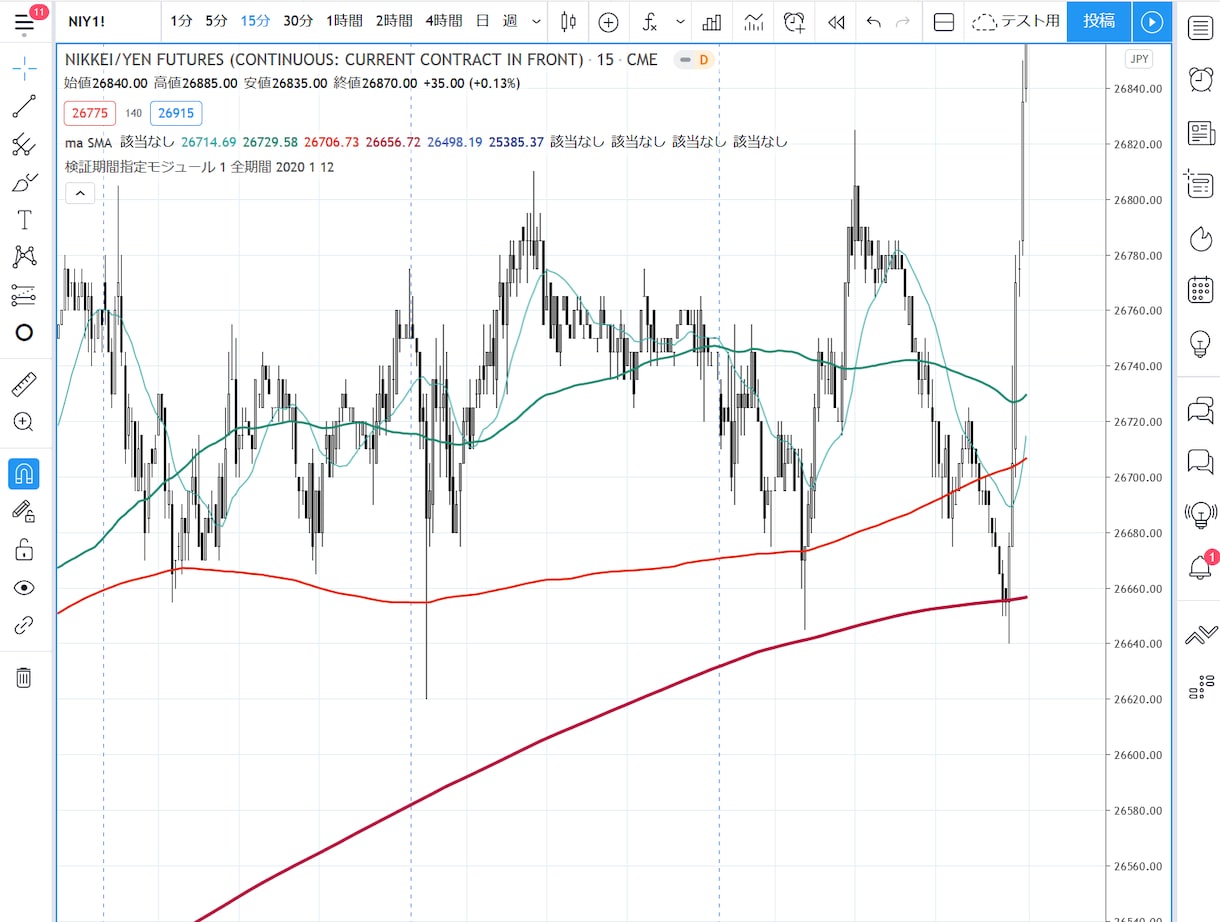The height and width of the screenshot is (922, 1220).
Task: Open the indicator templates dropdown arrow
Action: point(681,22)
